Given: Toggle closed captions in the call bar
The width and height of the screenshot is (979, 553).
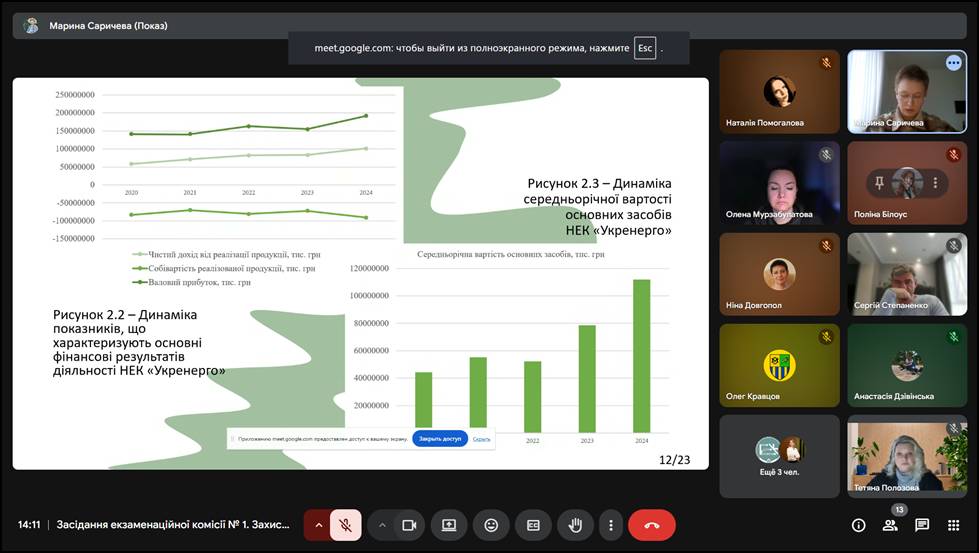Looking at the screenshot, I should (x=533, y=525).
